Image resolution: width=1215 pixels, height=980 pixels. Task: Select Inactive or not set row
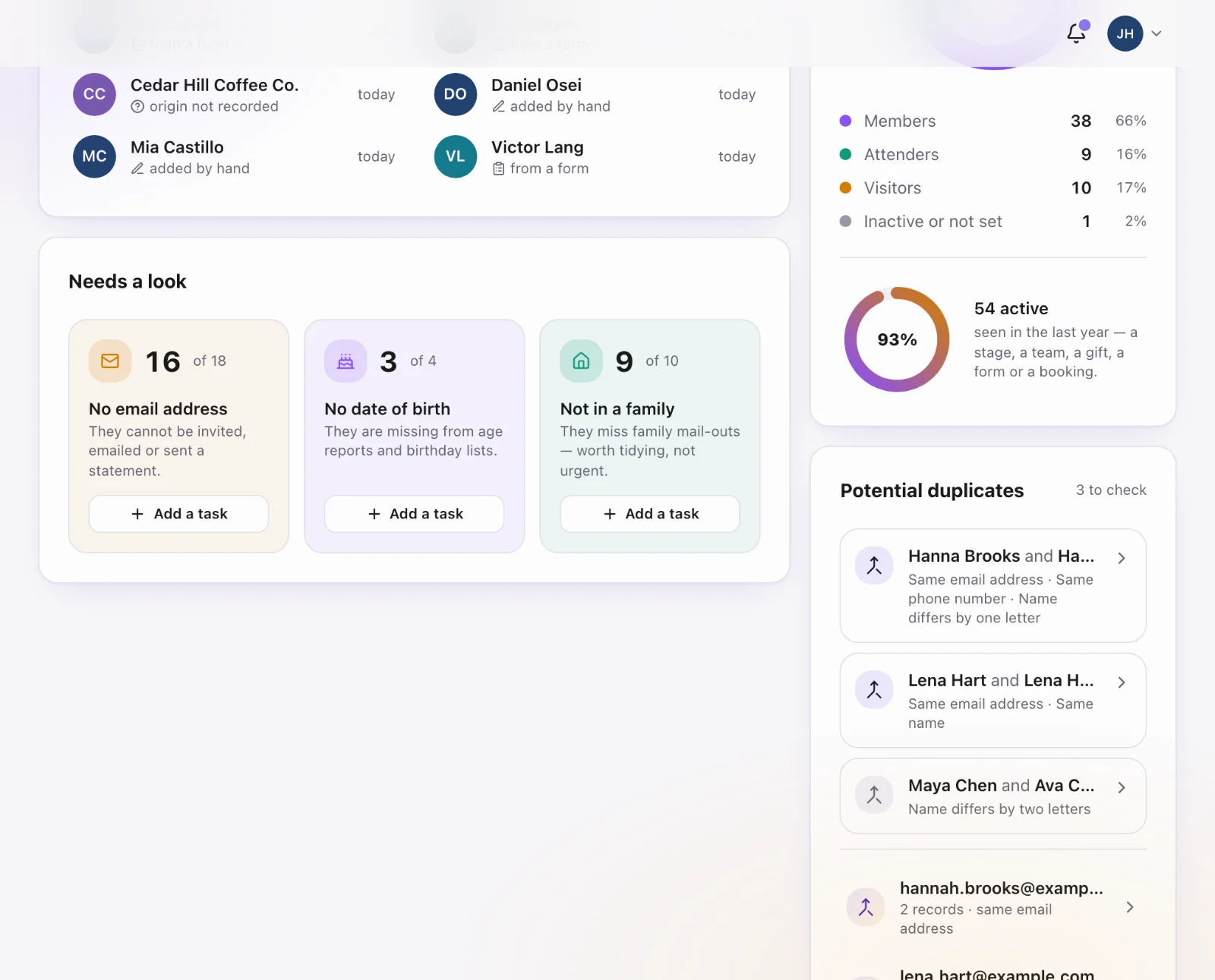click(993, 221)
